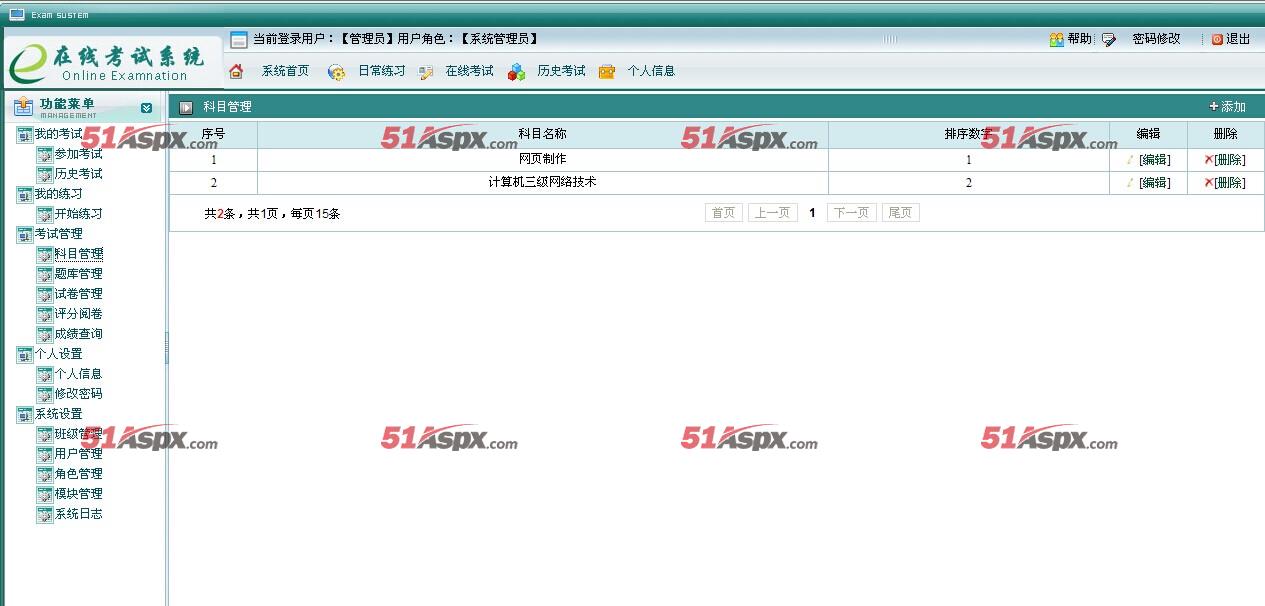Click the 帮助 people icon

(1056, 39)
